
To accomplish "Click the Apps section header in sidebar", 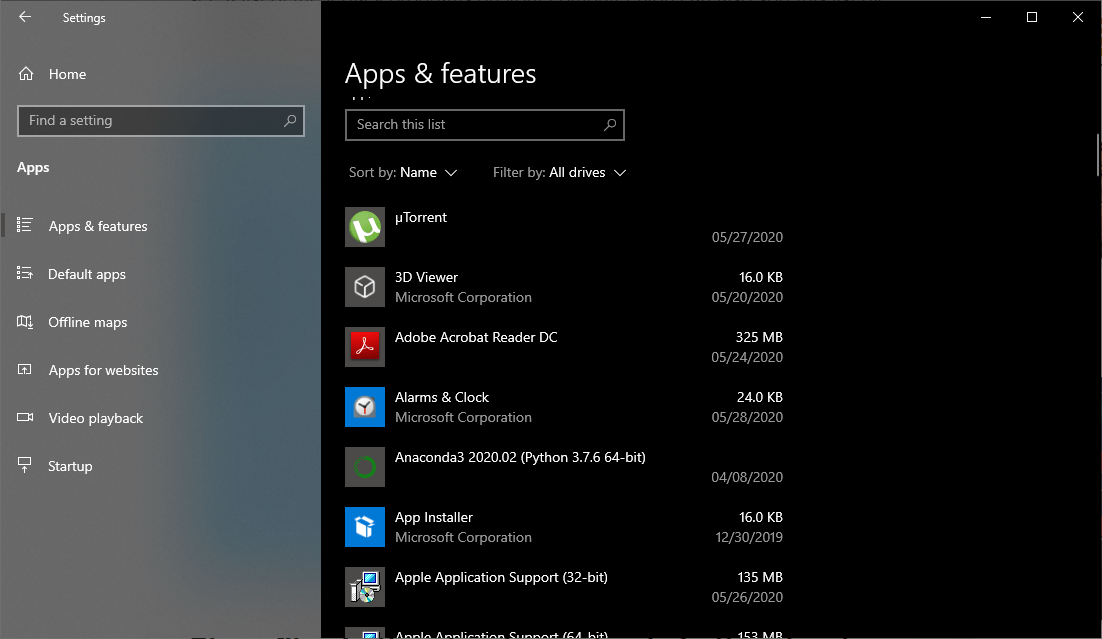I will pyautogui.click(x=33, y=167).
